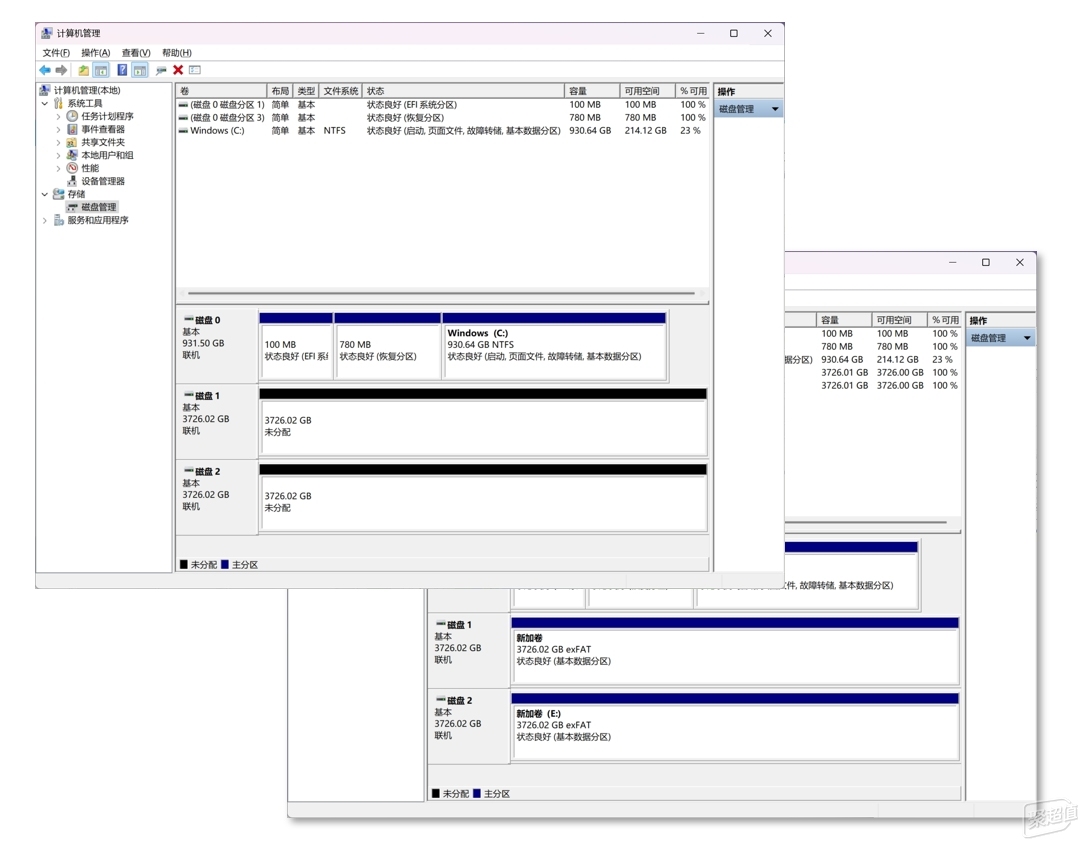Click the 文件系统 column header
Viewport: 1089px width, 849px height.
340,91
